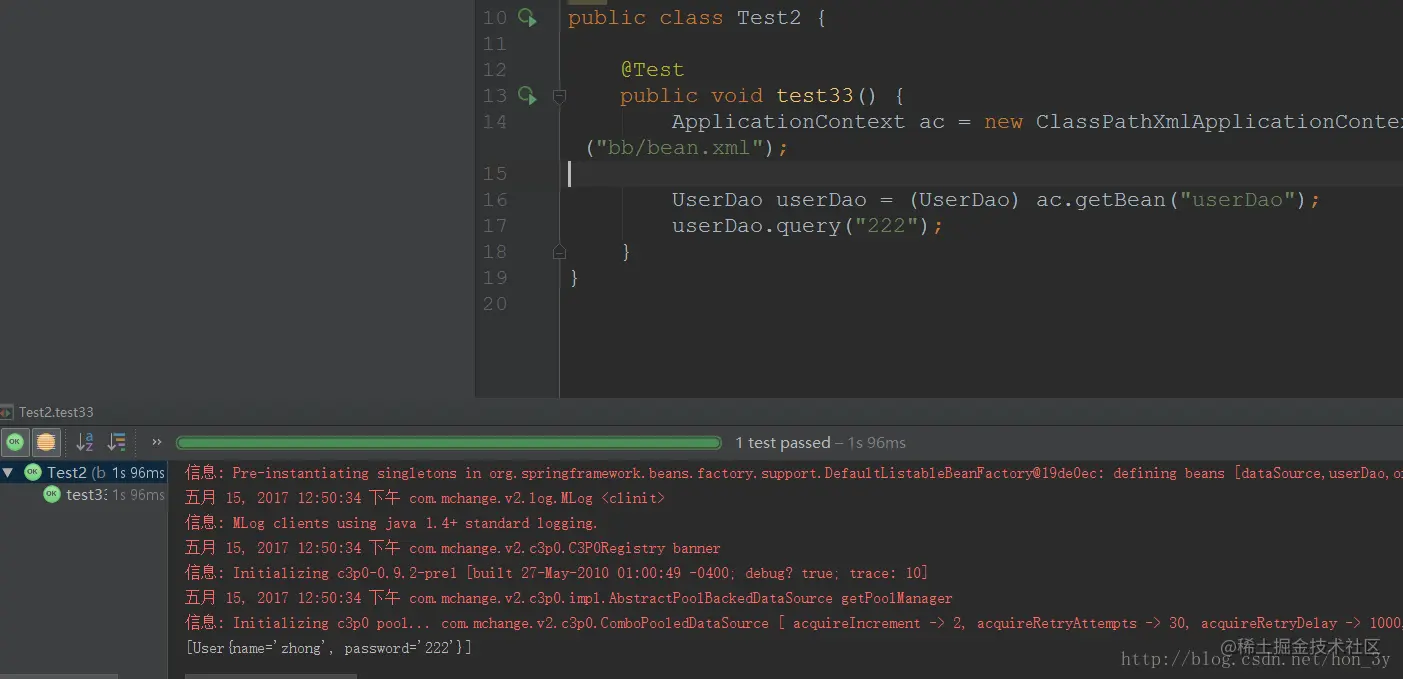
Task: Select test33 result in test tree
Action: (84, 495)
